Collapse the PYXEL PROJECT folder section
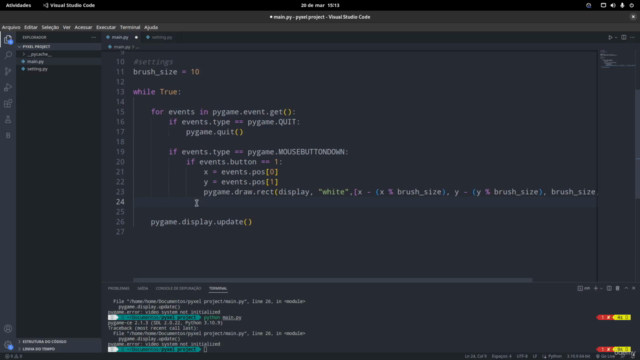This screenshot has height=360, width=640. [59, 47]
